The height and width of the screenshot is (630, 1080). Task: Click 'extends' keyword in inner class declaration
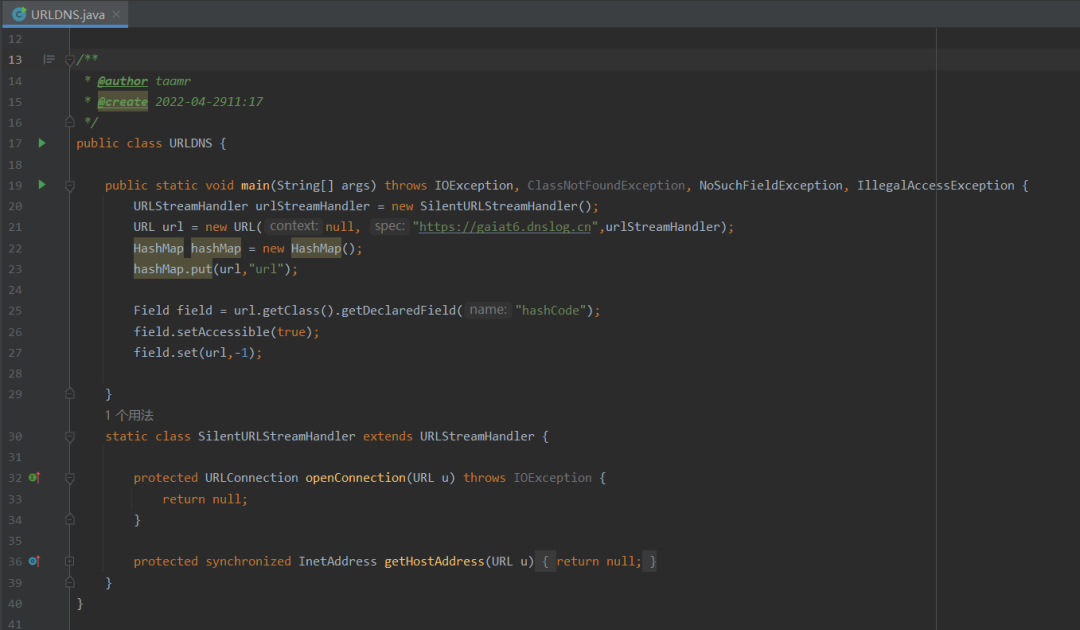[x=388, y=436]
